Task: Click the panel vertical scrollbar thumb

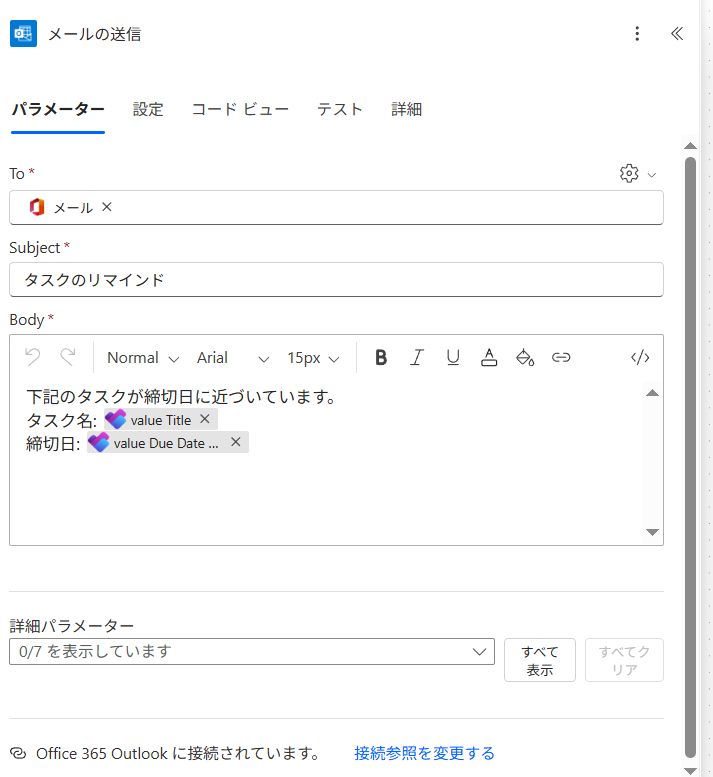Action: [690, 457]
